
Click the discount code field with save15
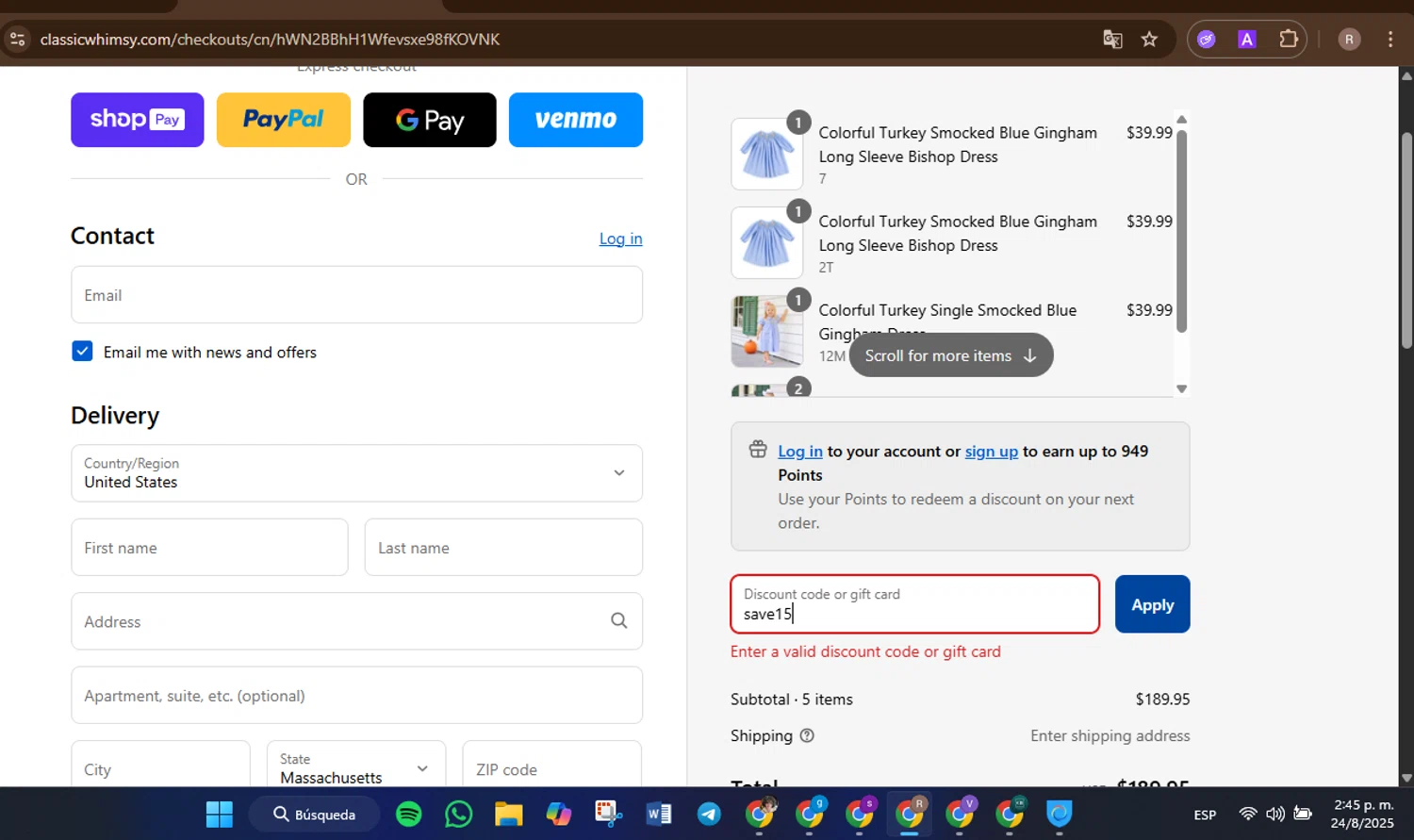pyautogui.click(x=914, y=604)
